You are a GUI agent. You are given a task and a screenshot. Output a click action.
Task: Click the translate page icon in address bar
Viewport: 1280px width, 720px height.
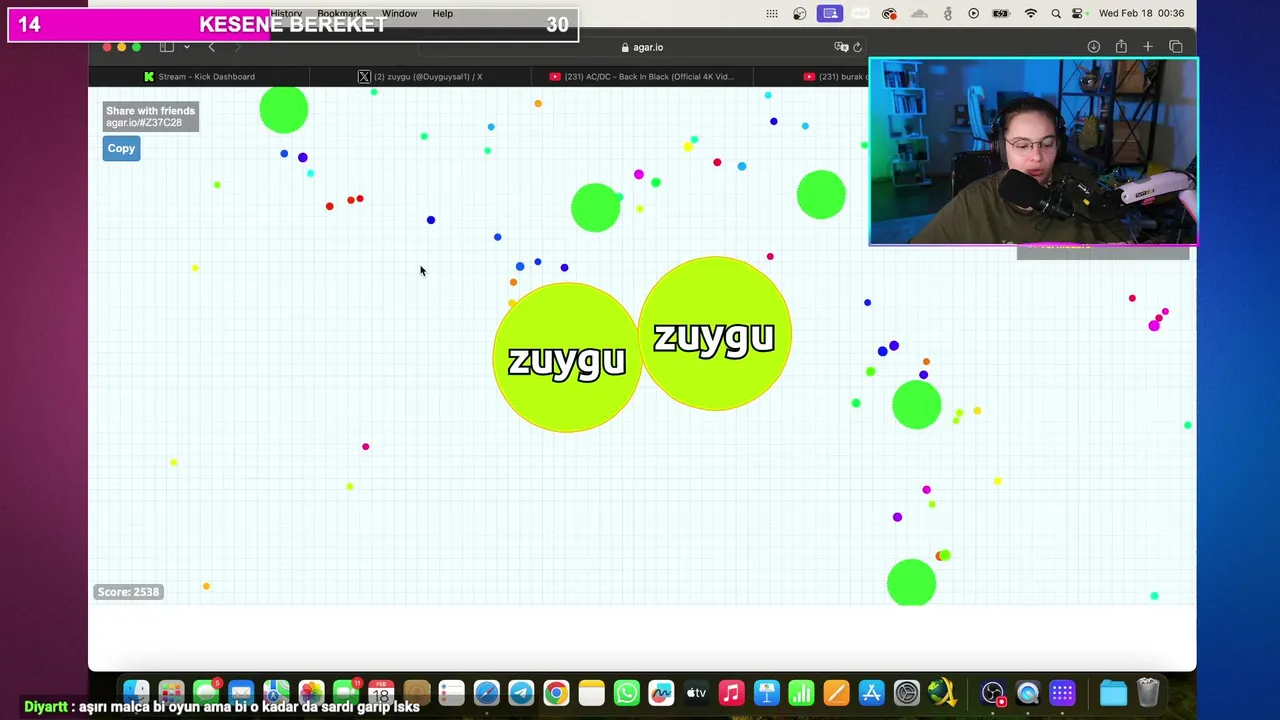click(x=841, y=47)
